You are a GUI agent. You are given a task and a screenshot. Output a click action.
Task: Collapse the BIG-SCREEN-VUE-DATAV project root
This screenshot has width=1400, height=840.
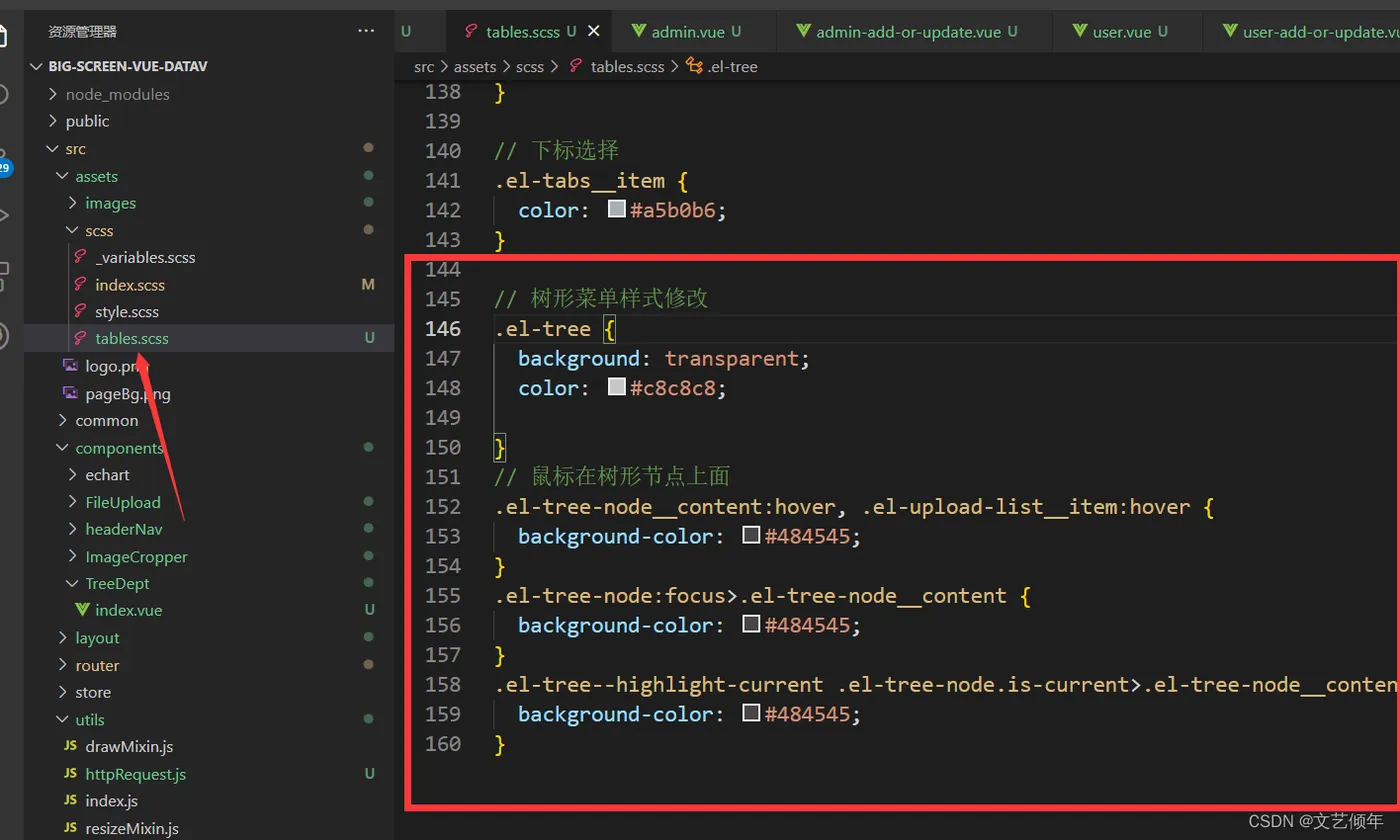point(37,66)
